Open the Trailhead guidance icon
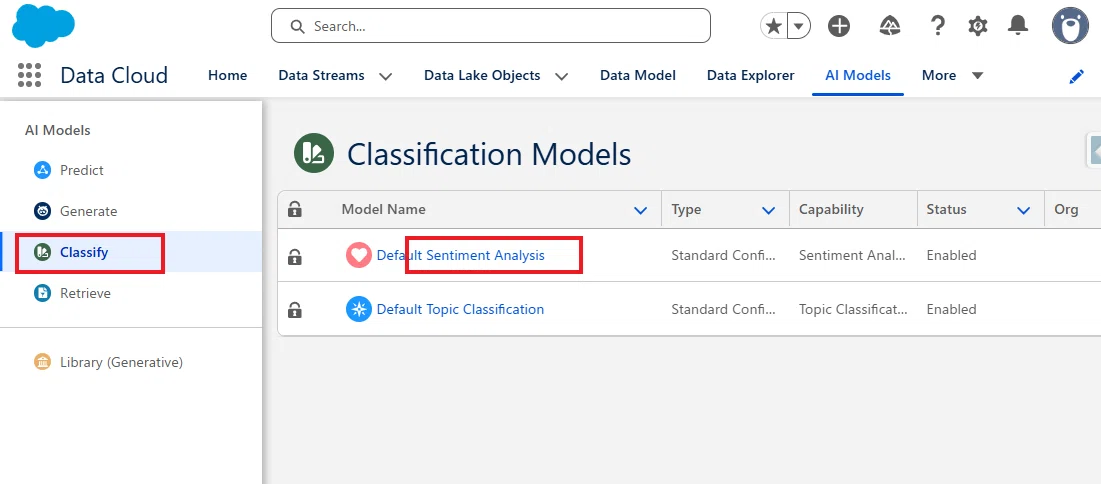Image resolution: width=1101 pixels, height=484 pixels. point(890,27)
